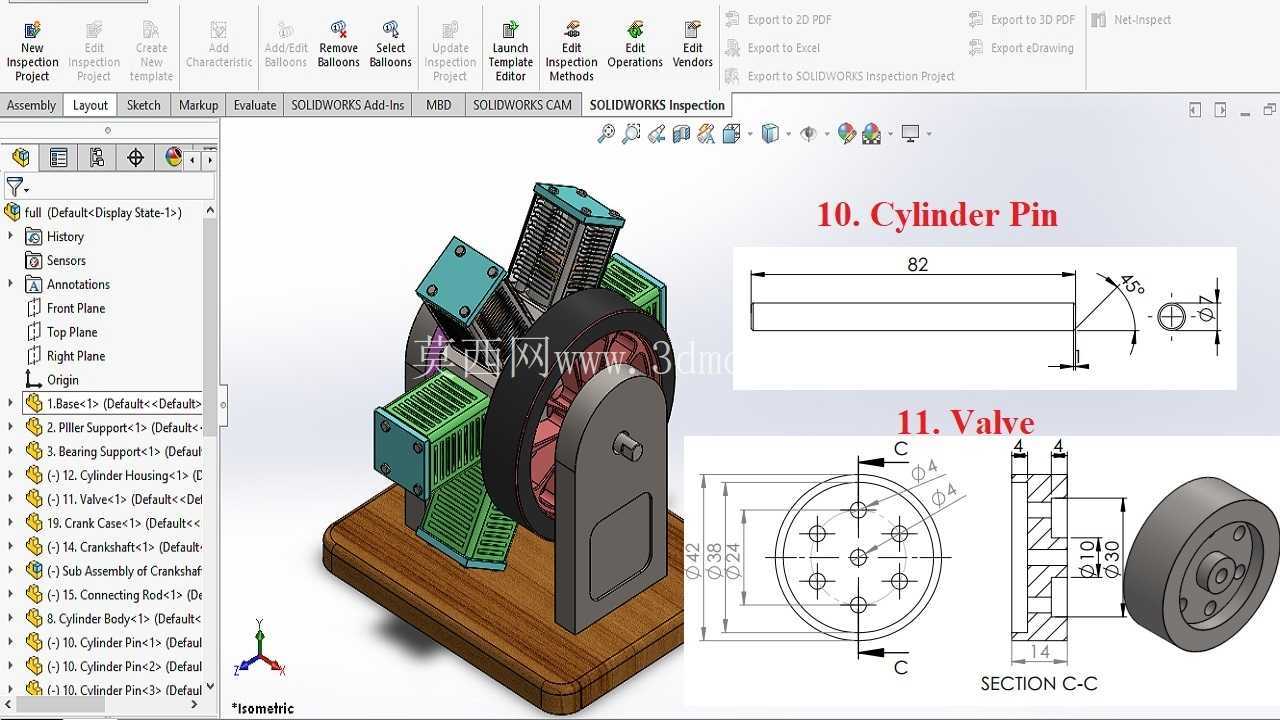Click the Previous View icon
Screen dimensions: 1280x720
[x=656, y=133]
